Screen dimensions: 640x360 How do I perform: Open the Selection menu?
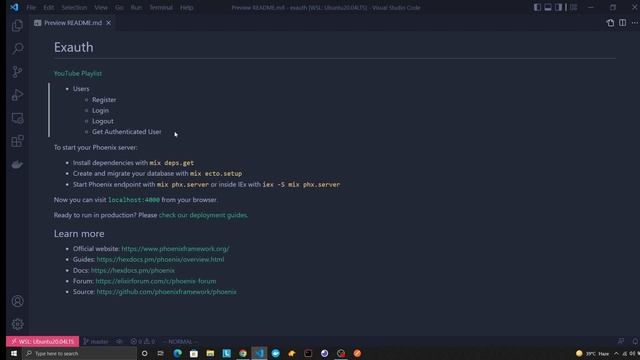(x=74, y=7)
